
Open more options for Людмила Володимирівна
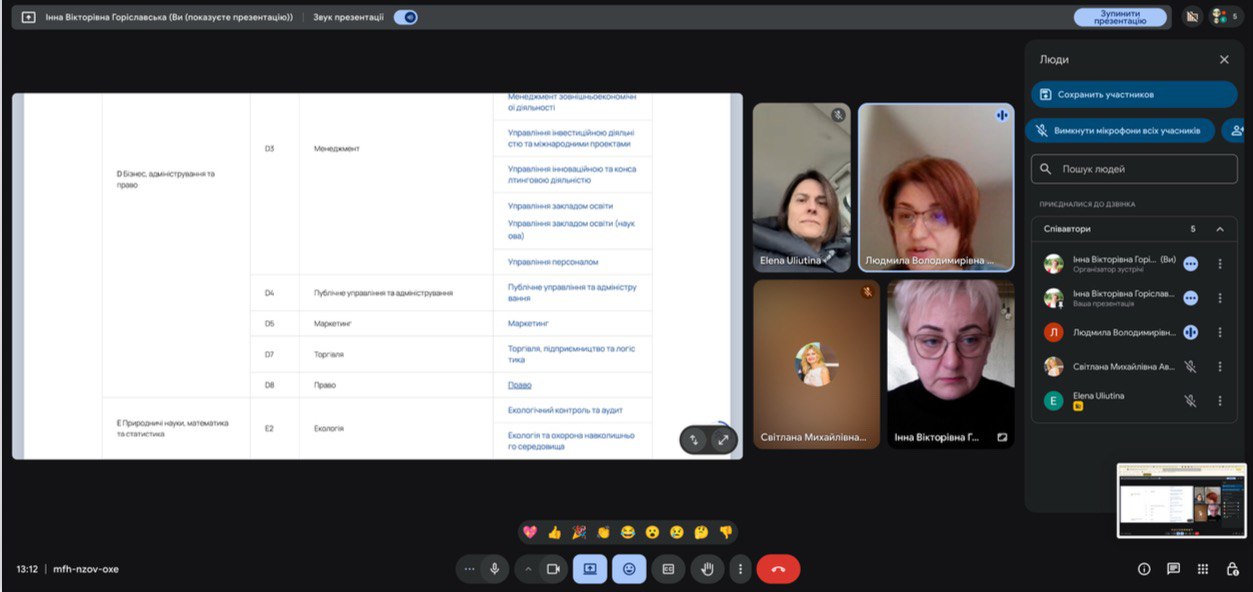point(1220,332)
